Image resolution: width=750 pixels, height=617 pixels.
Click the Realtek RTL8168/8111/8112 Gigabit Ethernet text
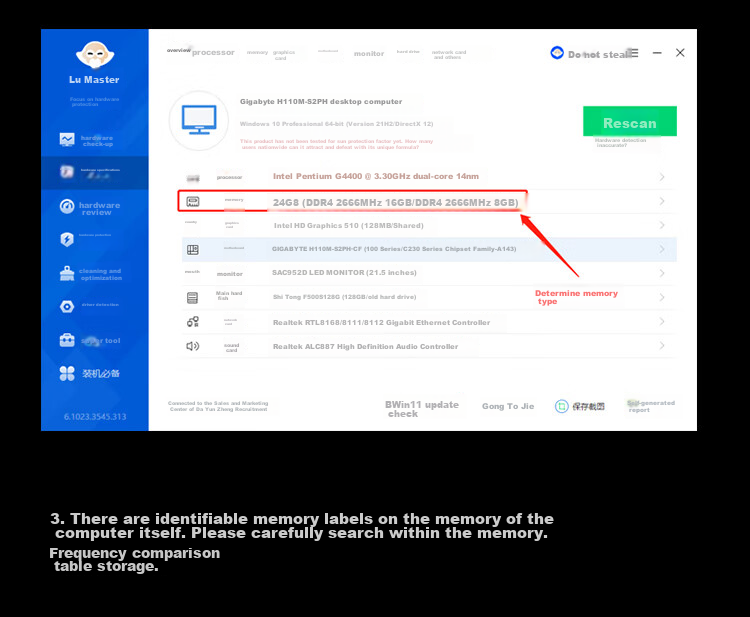tap(381, 322)
